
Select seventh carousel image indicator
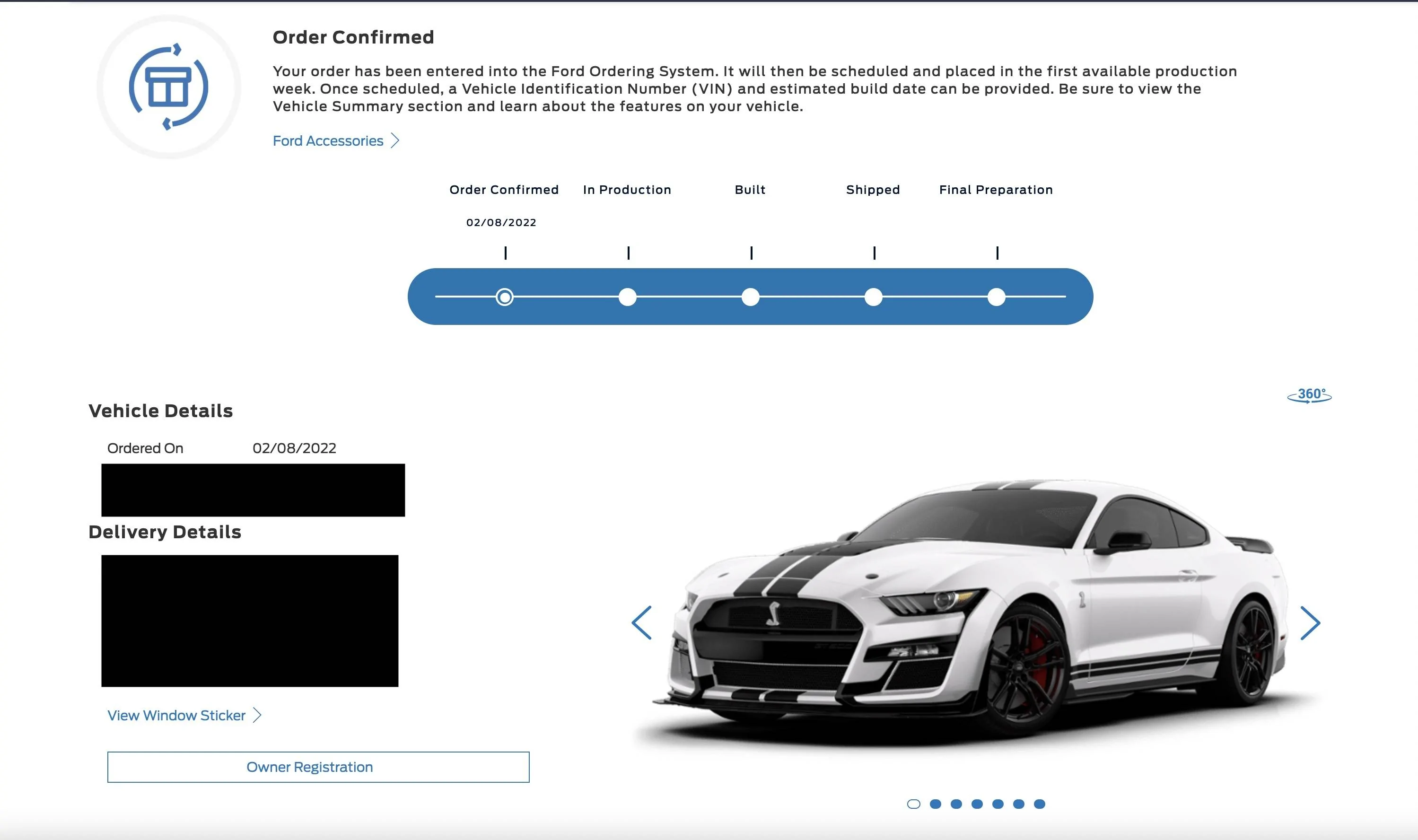(x=1039, y=804)
